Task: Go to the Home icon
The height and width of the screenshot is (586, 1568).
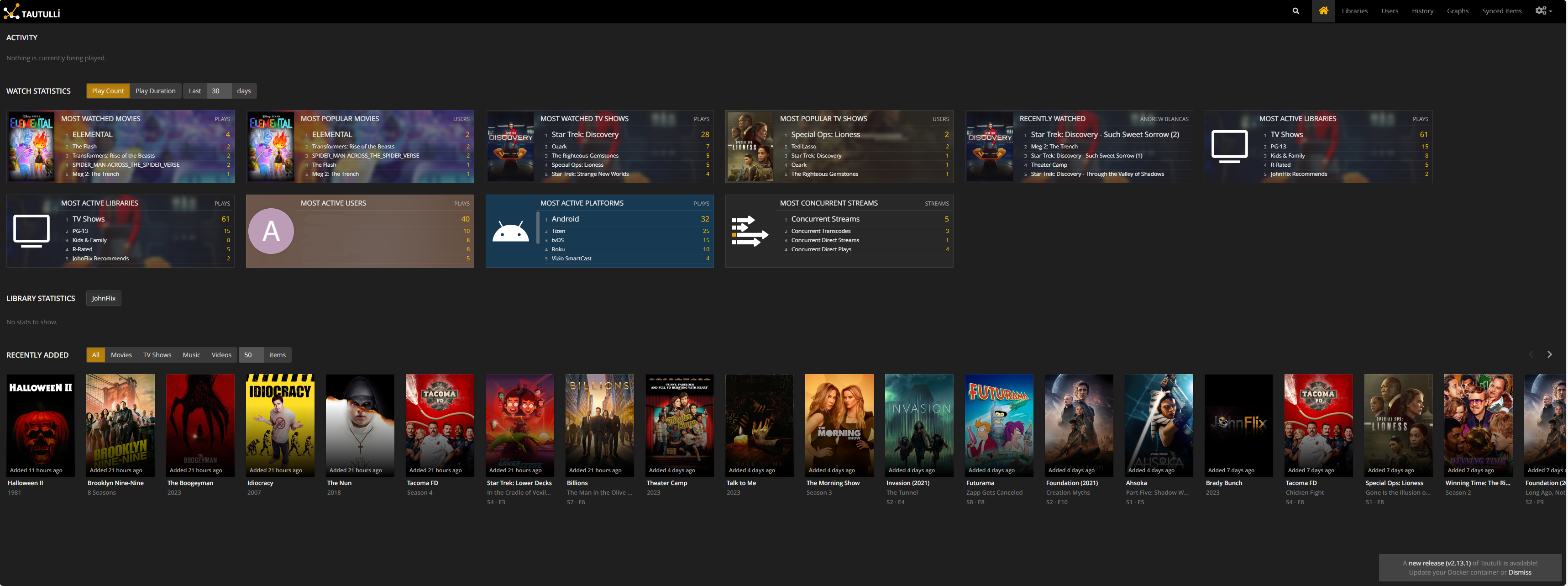Action: [1323, 11]
